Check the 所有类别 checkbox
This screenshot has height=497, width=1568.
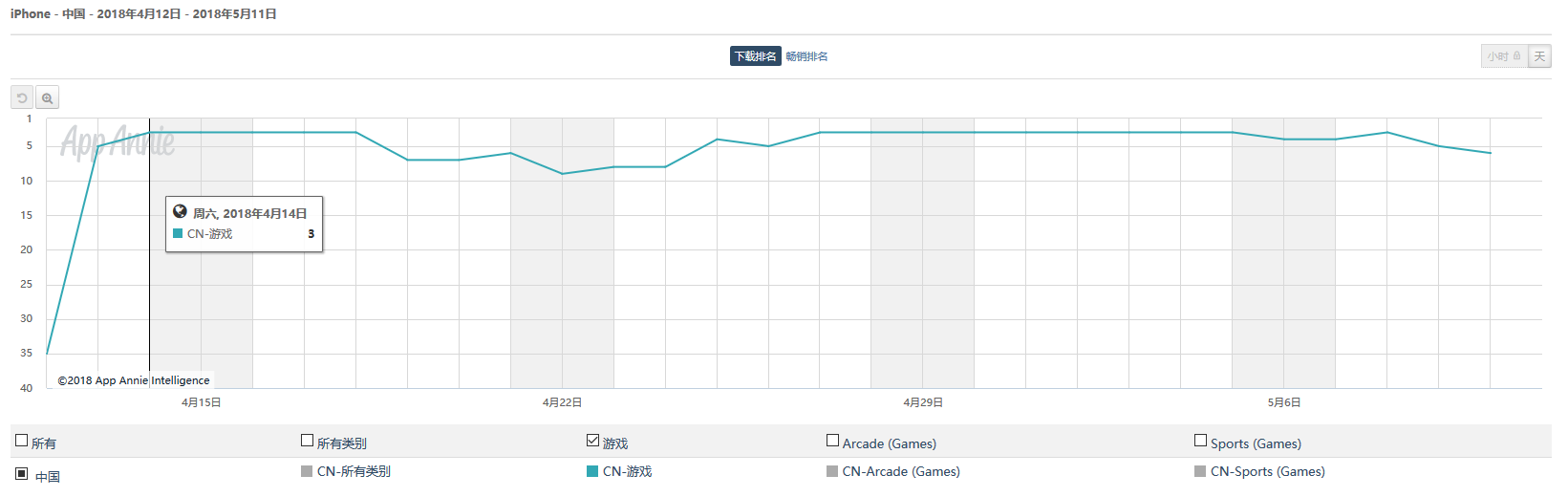308,441
